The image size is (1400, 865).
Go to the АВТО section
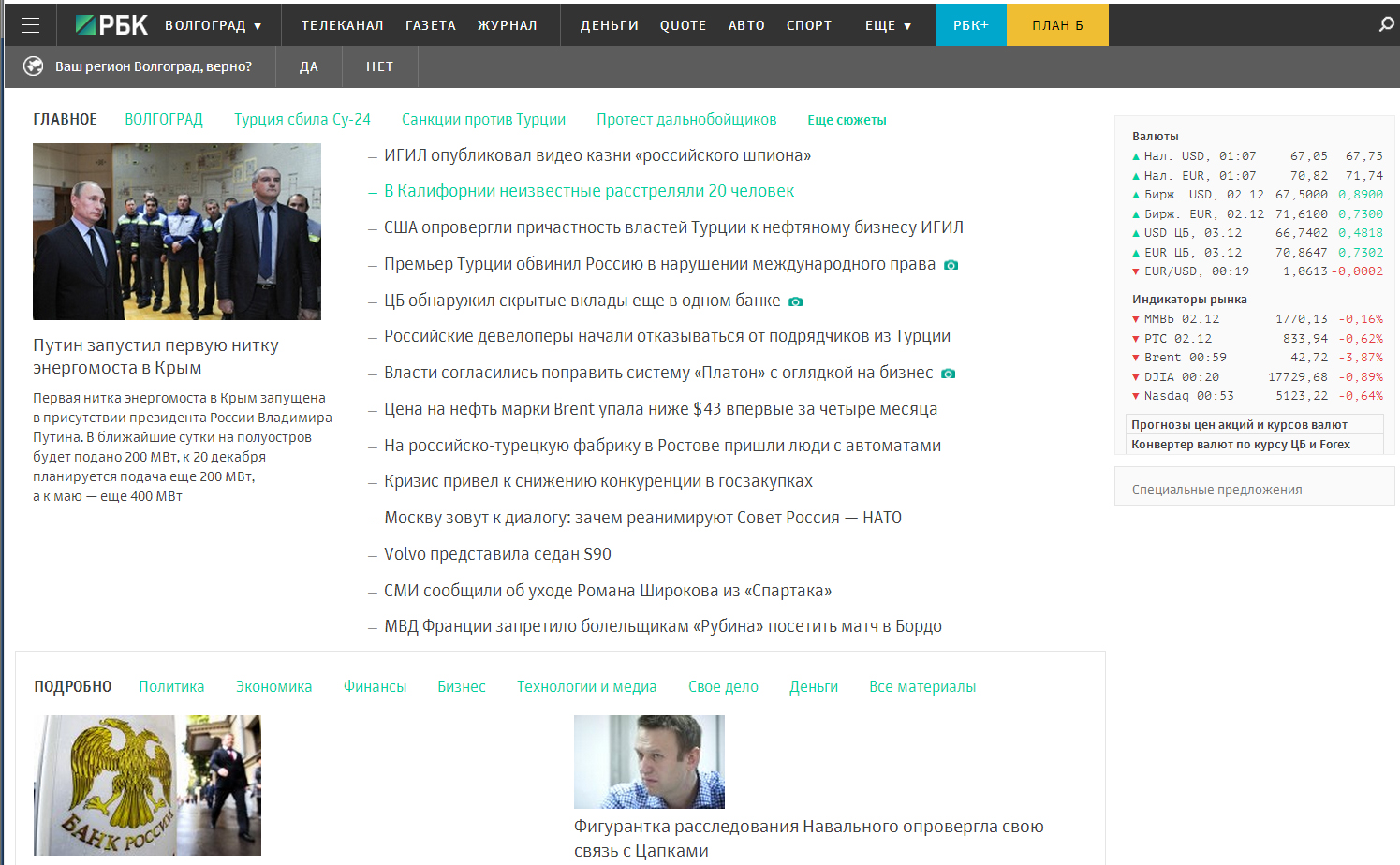pos(746,25)
